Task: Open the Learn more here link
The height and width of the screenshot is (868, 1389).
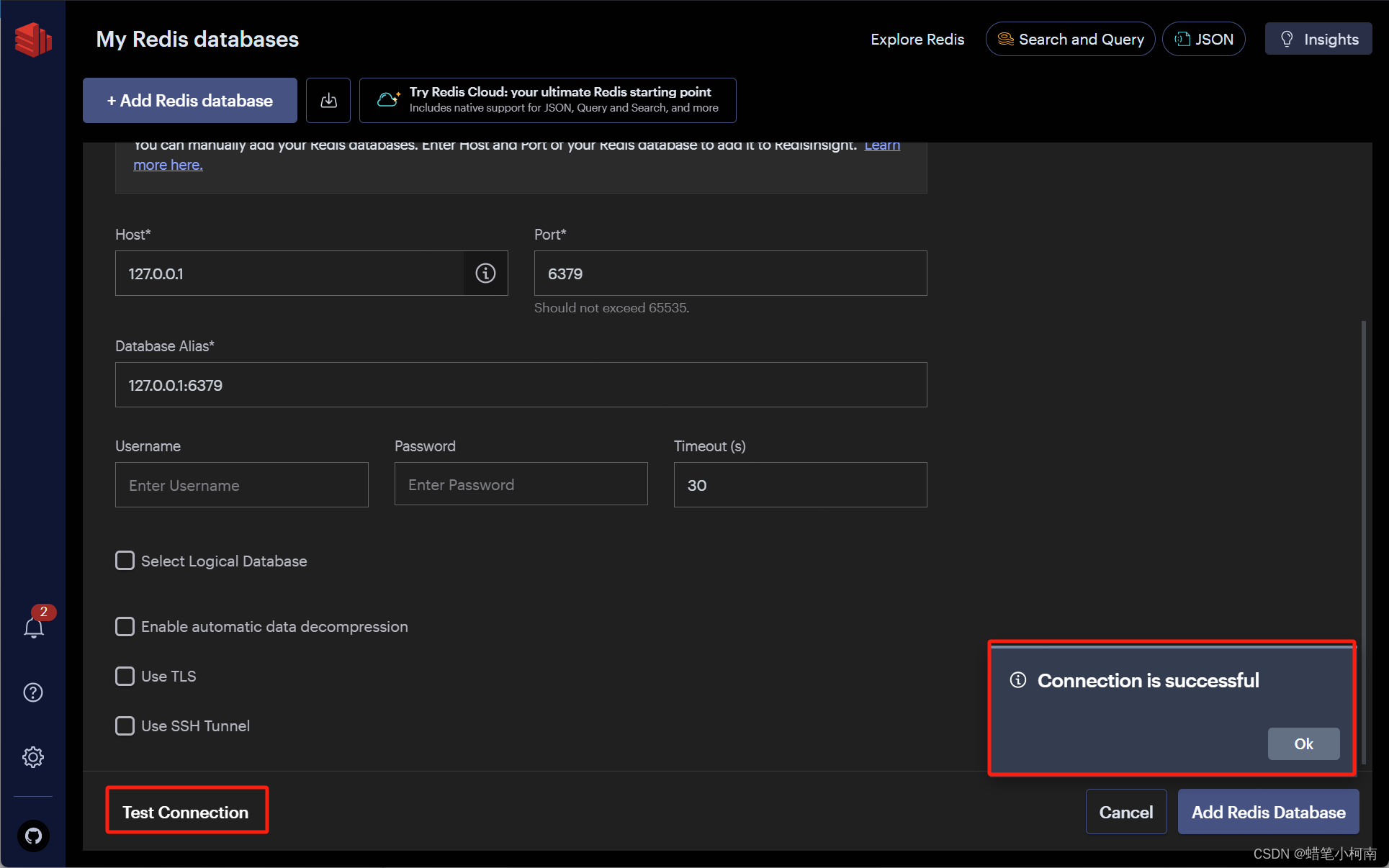Action: [168, 165]
